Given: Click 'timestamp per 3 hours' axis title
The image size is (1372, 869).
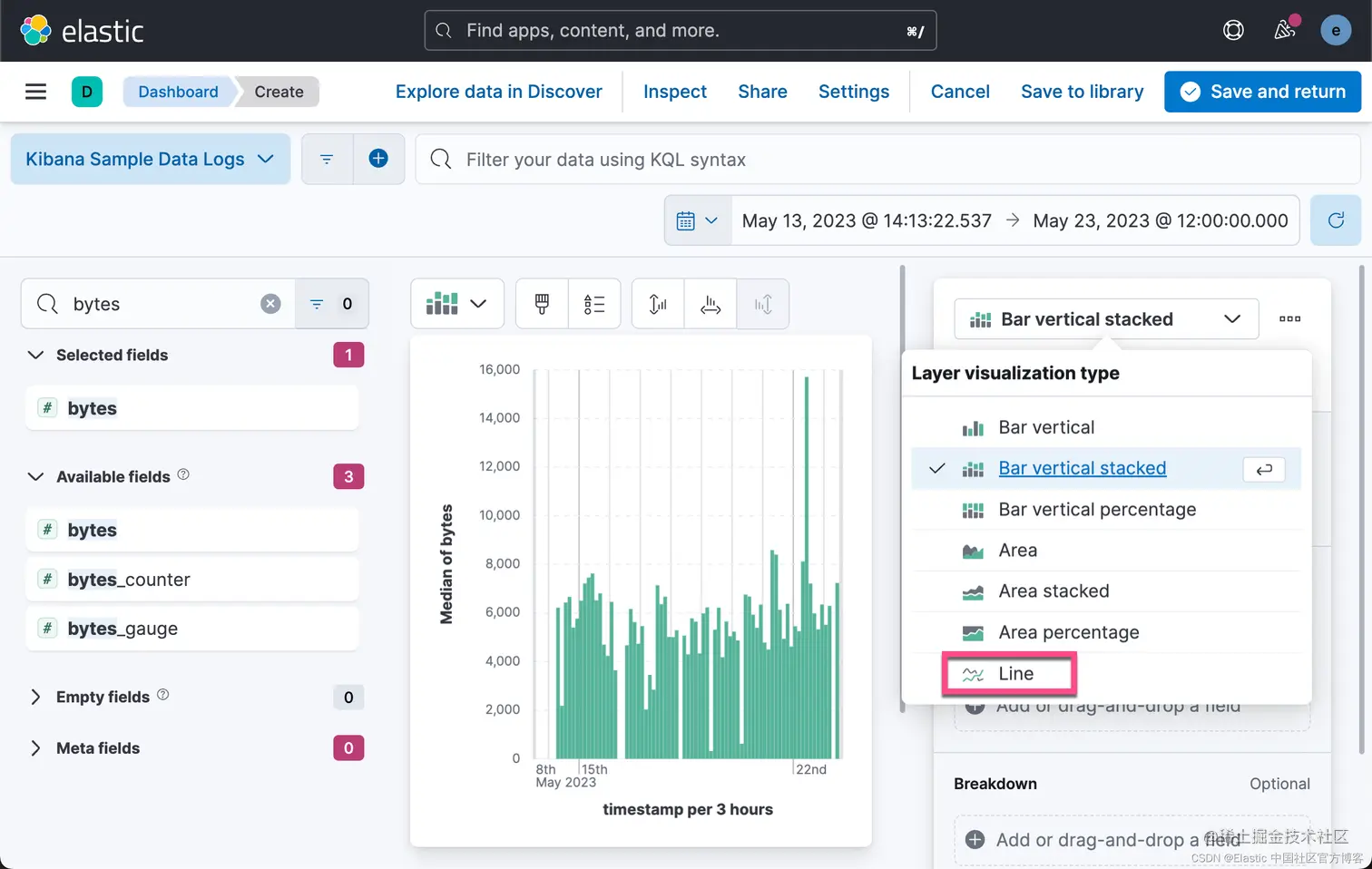Looking at the screenshot, I should [x=688, y=809].
